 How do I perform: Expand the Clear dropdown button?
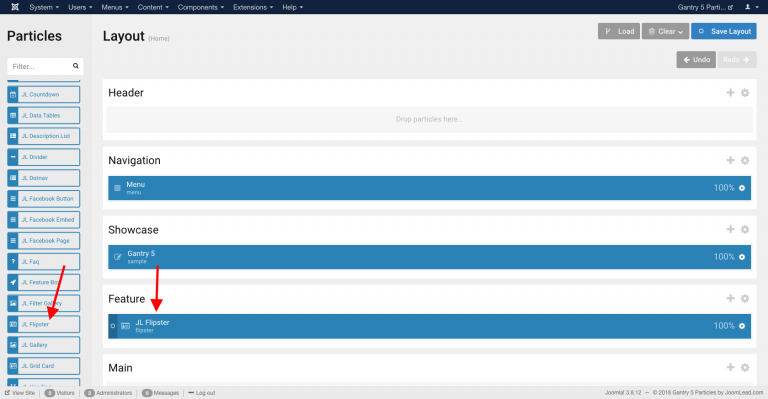(x=665, y=31)
